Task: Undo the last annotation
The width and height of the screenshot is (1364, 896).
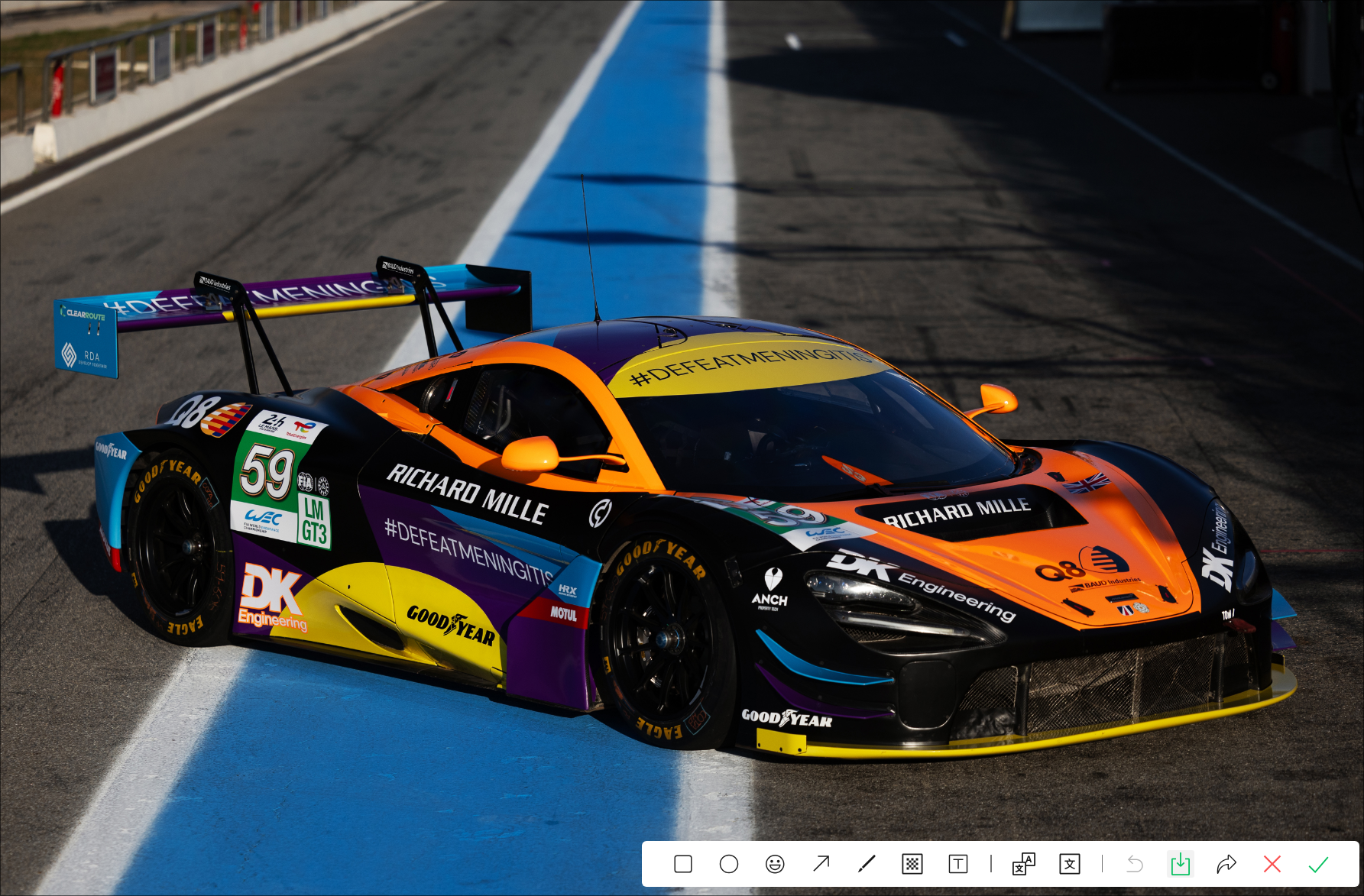Action: click(x=1135, y=864)
